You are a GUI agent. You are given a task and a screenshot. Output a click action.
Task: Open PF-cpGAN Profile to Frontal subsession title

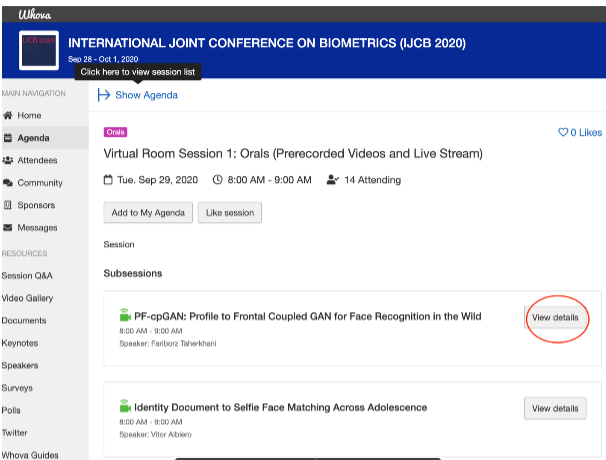[x=308, y=317]
